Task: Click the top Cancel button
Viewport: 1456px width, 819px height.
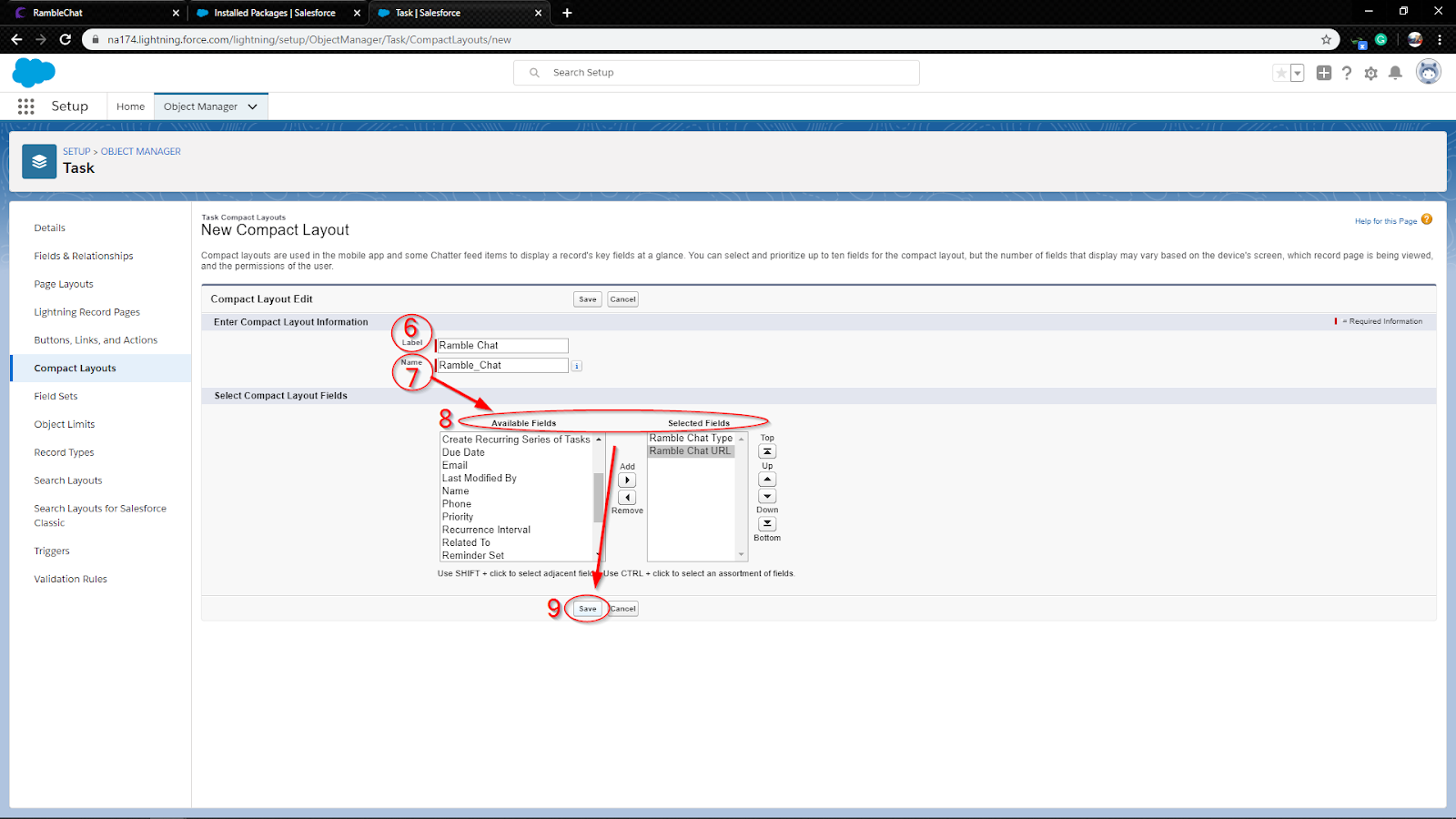Action: [623, 299]
